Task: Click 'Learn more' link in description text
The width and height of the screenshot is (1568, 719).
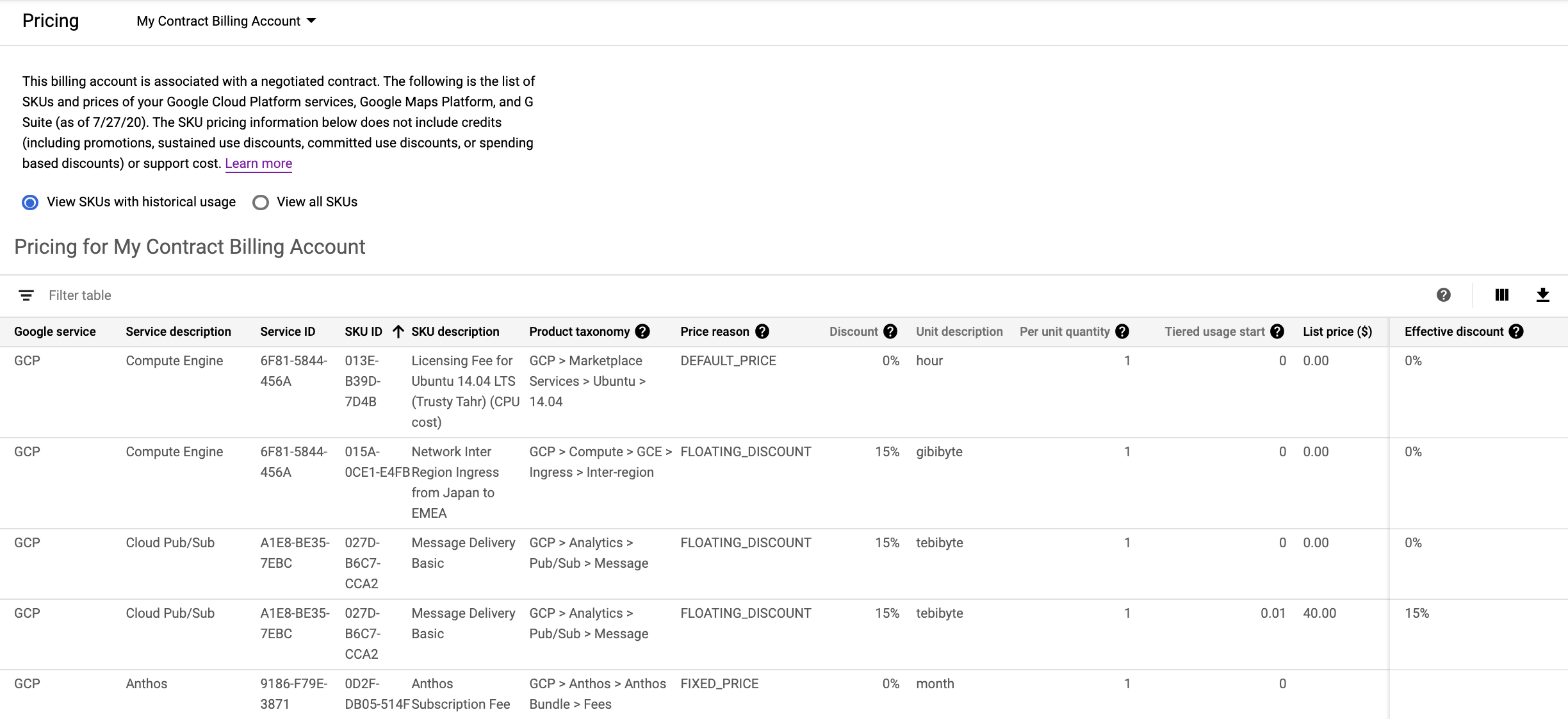Action: 258,163
